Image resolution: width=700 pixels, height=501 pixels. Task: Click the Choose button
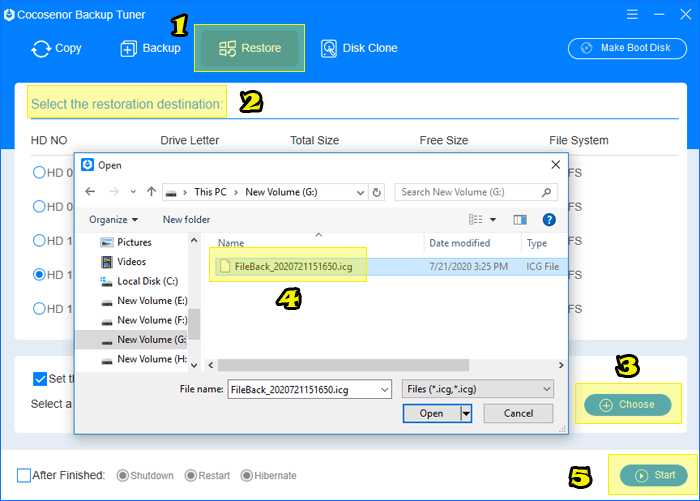[627, 405]
